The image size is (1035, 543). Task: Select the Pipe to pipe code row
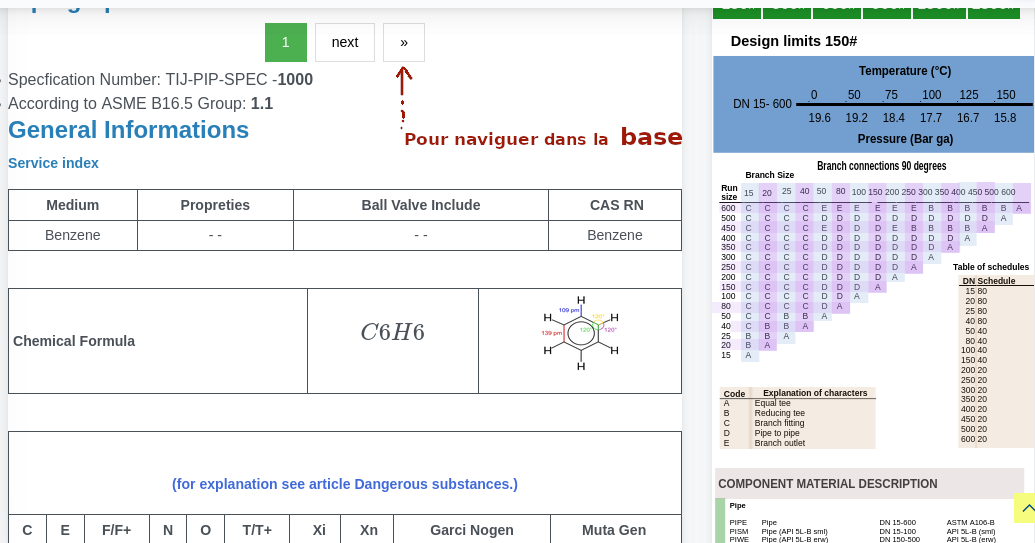coord(798,433)
